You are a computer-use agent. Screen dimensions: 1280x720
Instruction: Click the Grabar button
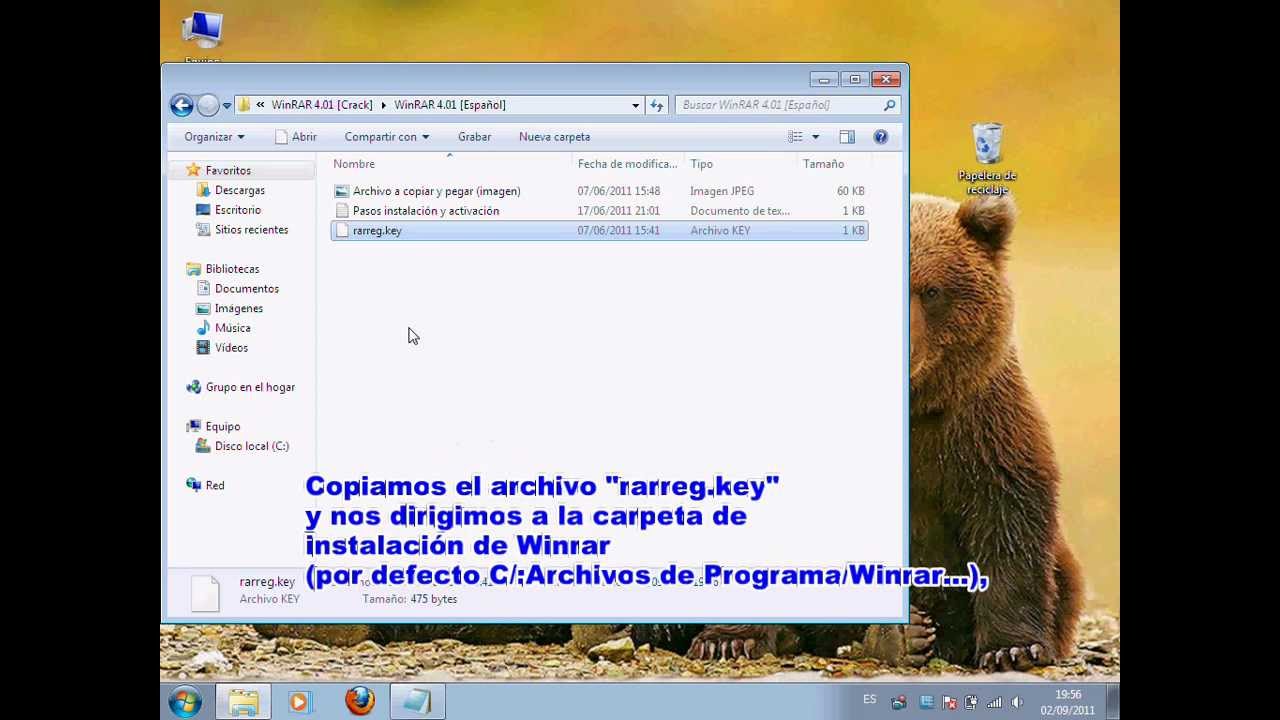click(474, 137)
